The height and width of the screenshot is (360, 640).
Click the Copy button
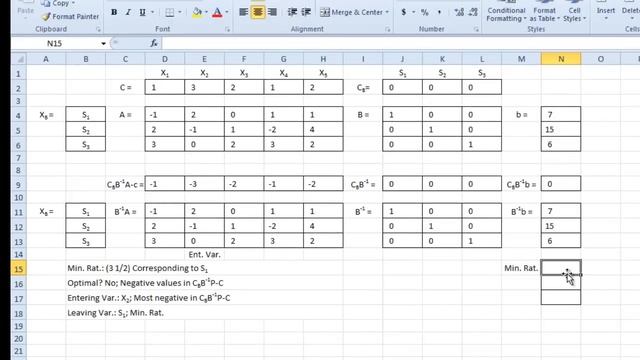[56, 3]
